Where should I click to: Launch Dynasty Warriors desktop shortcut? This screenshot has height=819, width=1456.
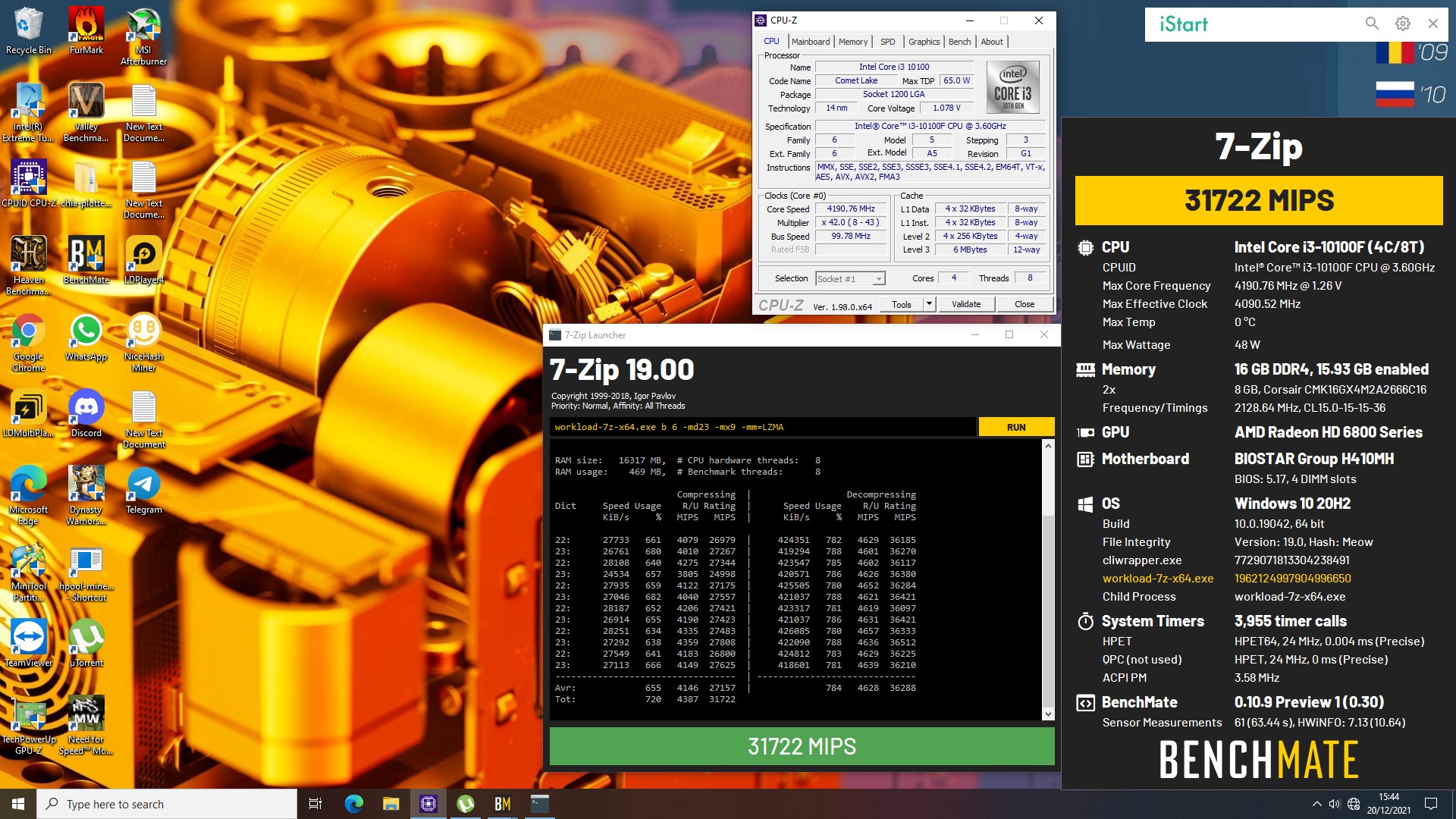(x=86, y=496)
